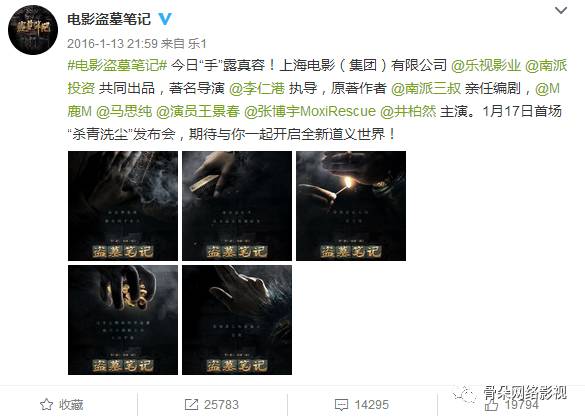
Task: Open the @李仁港 director mention
Action: tap(257, 88)
